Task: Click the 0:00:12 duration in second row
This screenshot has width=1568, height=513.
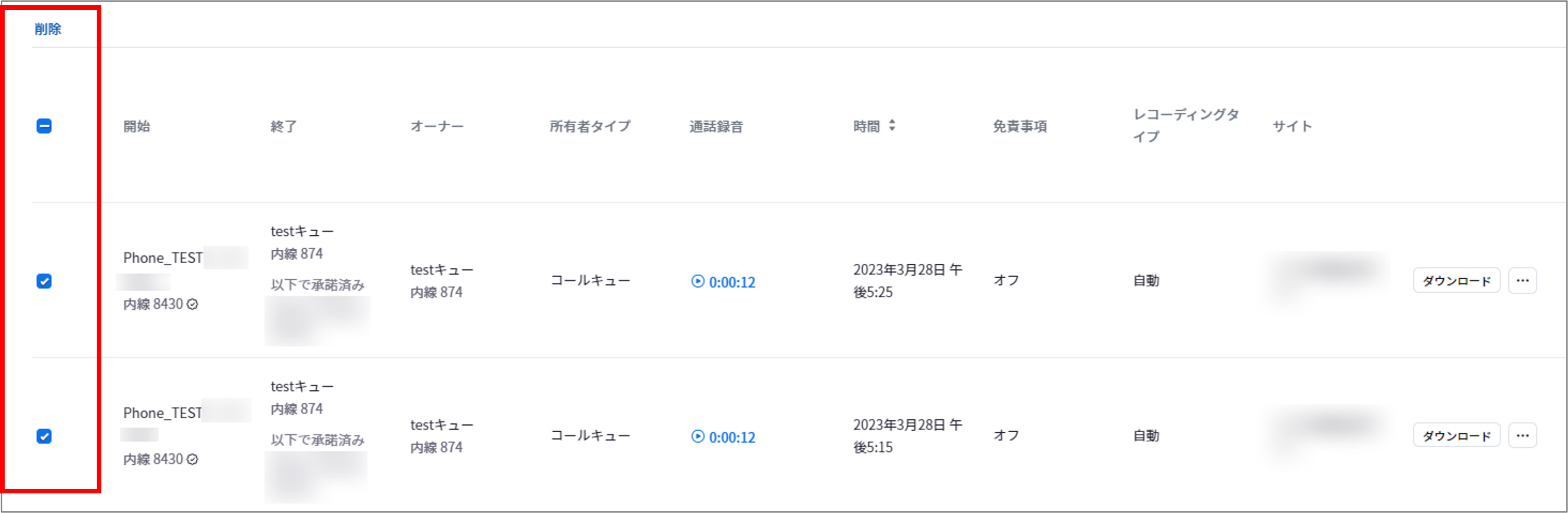Action: tap(731, 437)
